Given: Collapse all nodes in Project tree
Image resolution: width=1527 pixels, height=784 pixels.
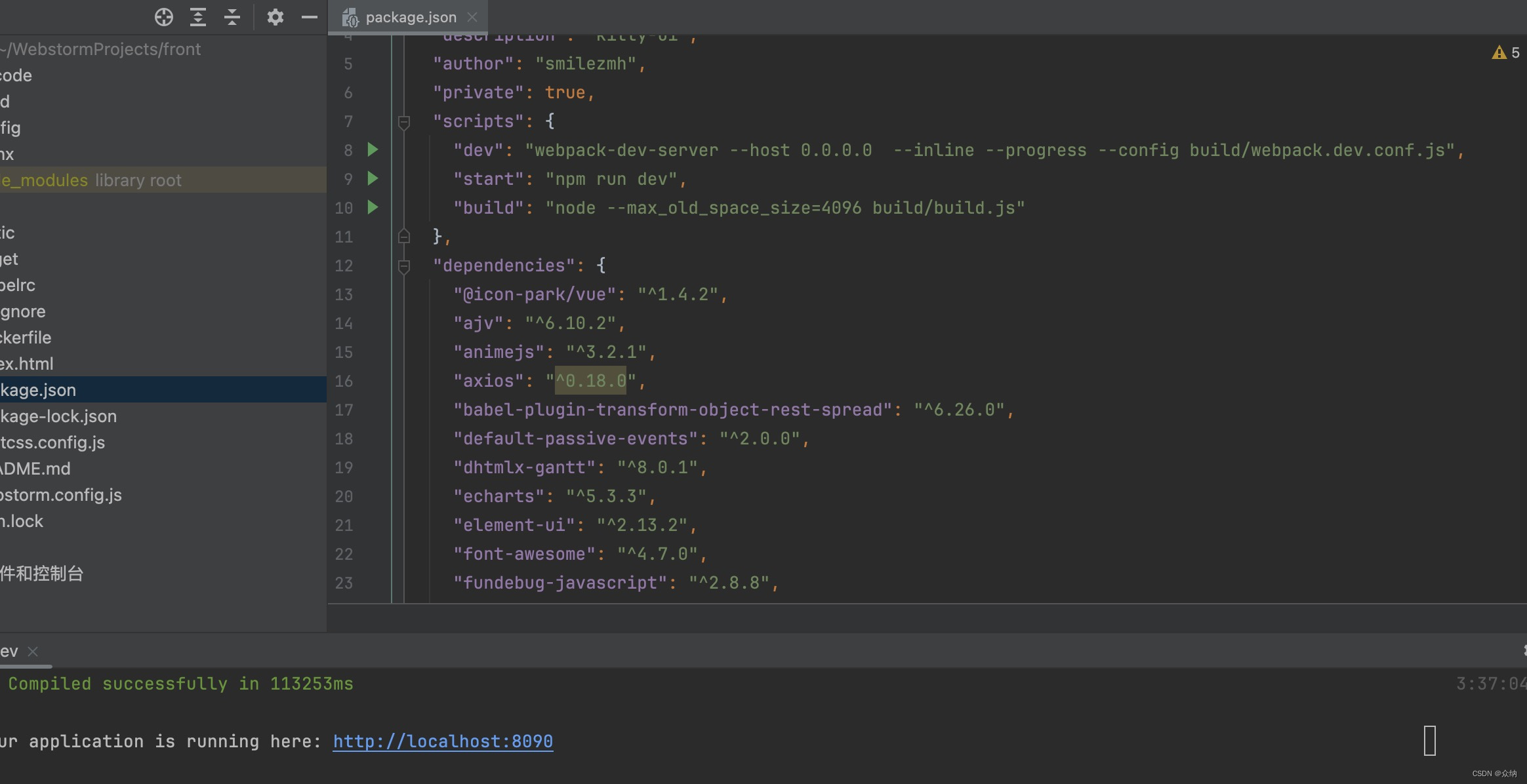Looking at the screenshot, I should (233, 17).
